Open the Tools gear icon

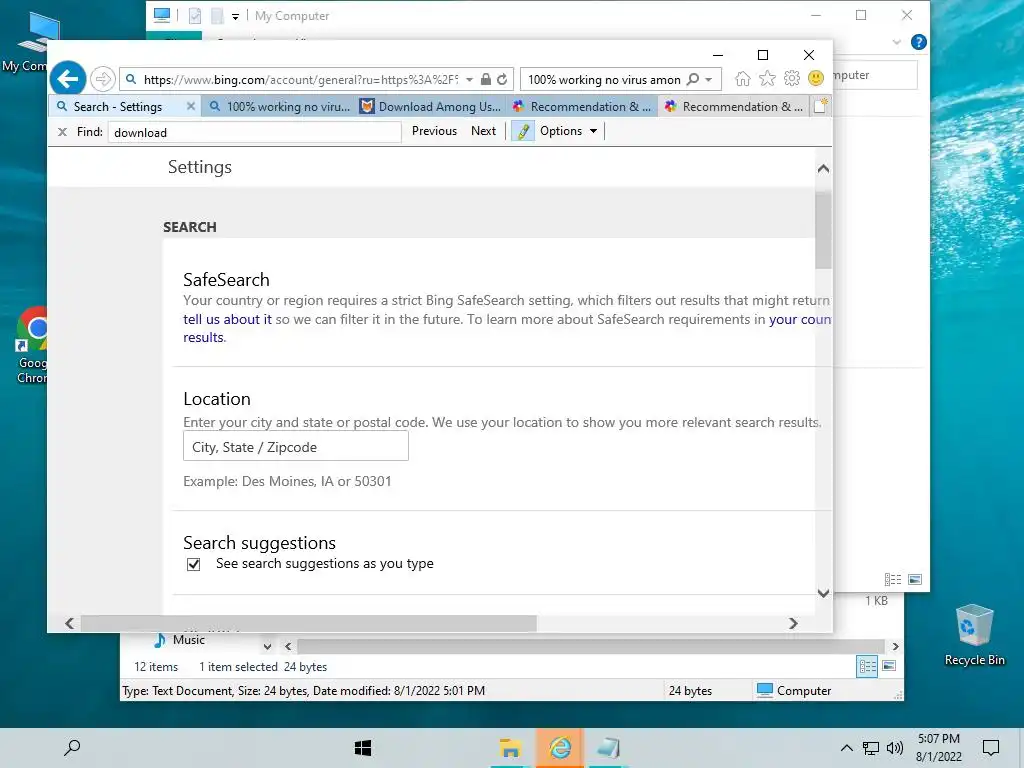pyautogui.click(x=792, y=79)
